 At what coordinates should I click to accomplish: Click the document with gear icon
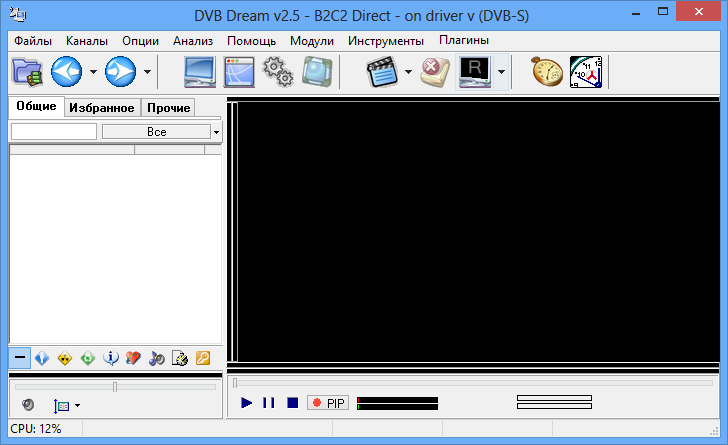click(x=180, y=358)
